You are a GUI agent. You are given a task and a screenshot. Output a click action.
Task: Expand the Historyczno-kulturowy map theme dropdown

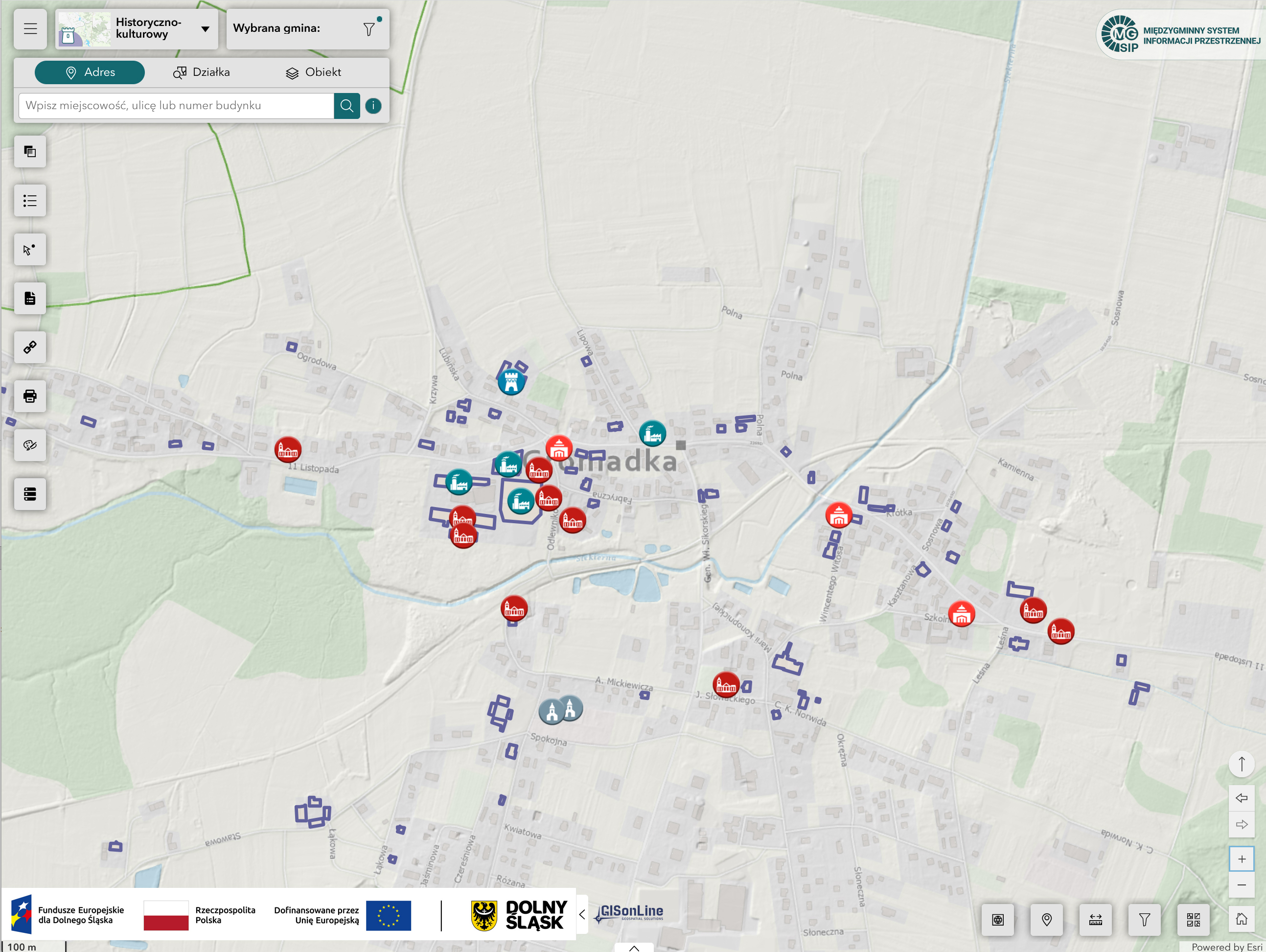point(206,28)
